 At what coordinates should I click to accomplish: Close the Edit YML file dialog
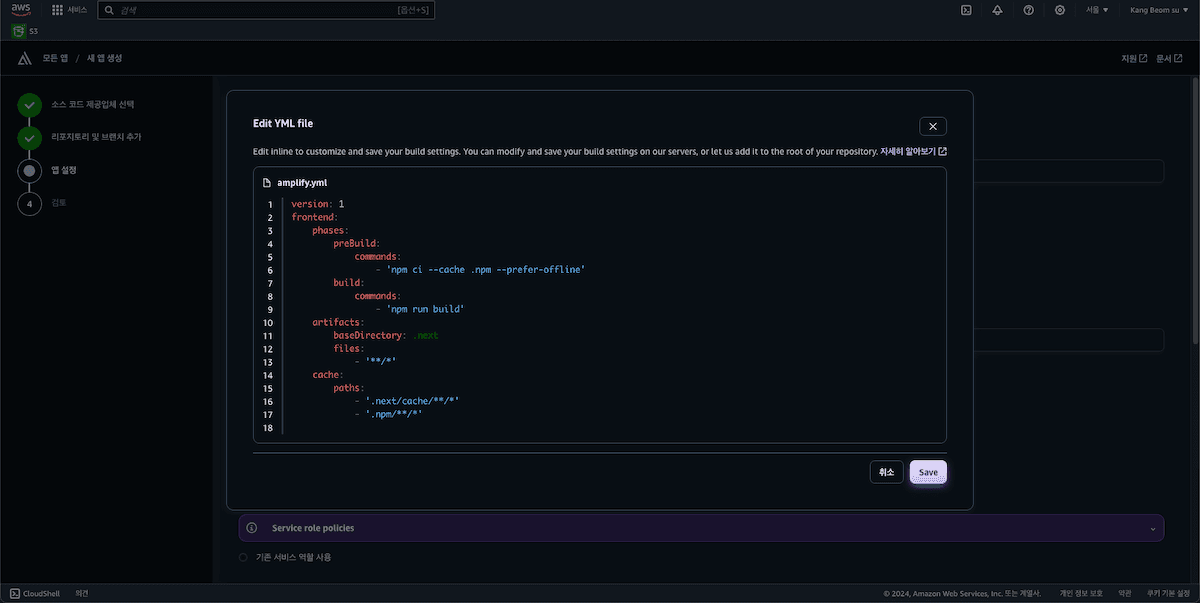click(932, 126)
